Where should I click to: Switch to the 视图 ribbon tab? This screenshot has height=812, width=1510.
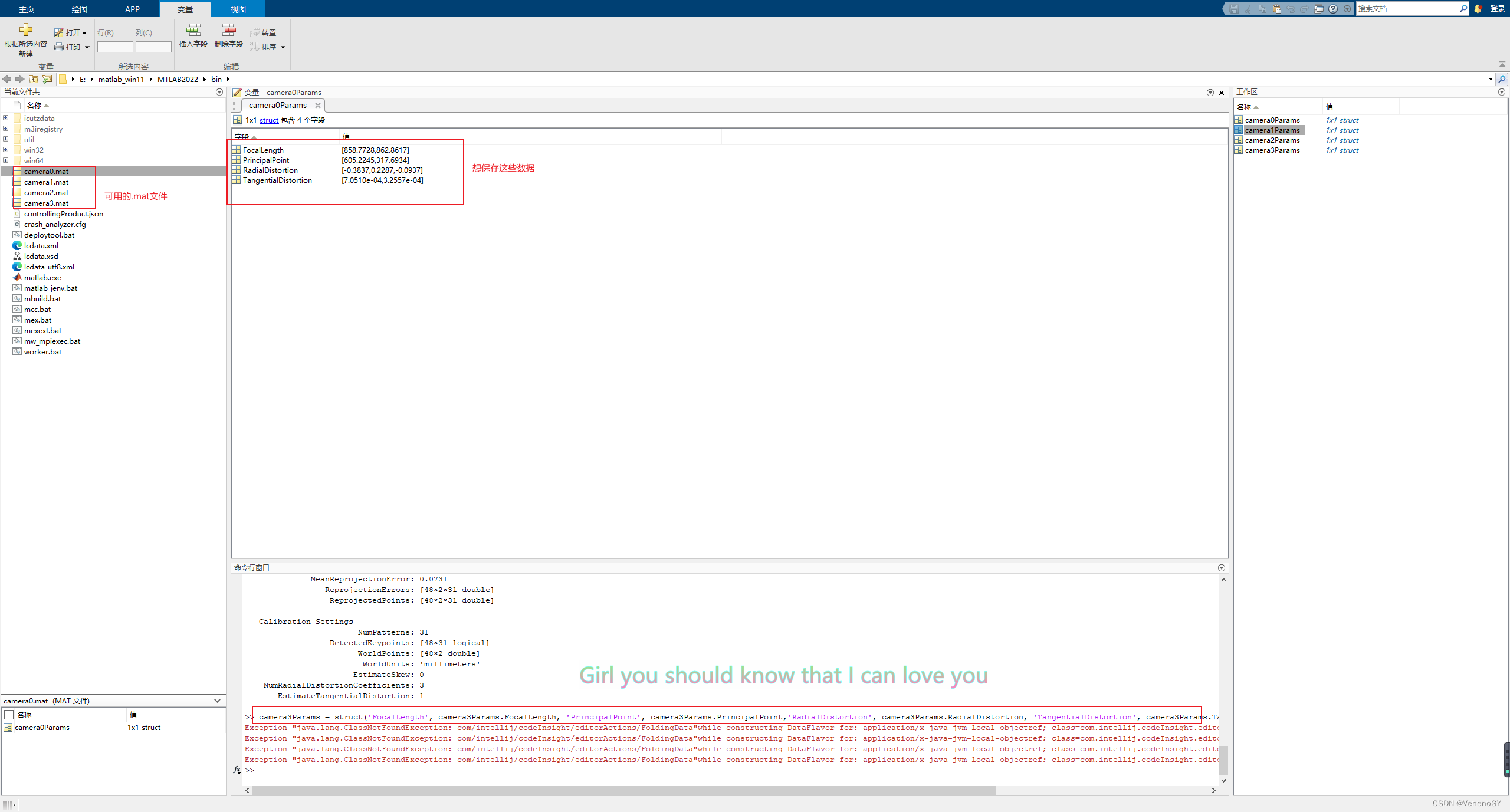coord(238,9)
